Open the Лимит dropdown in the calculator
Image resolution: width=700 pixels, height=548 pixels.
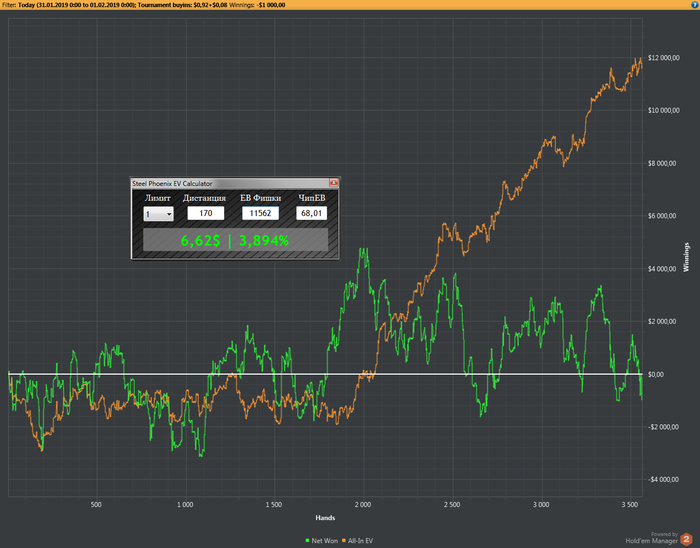[158, 214]
